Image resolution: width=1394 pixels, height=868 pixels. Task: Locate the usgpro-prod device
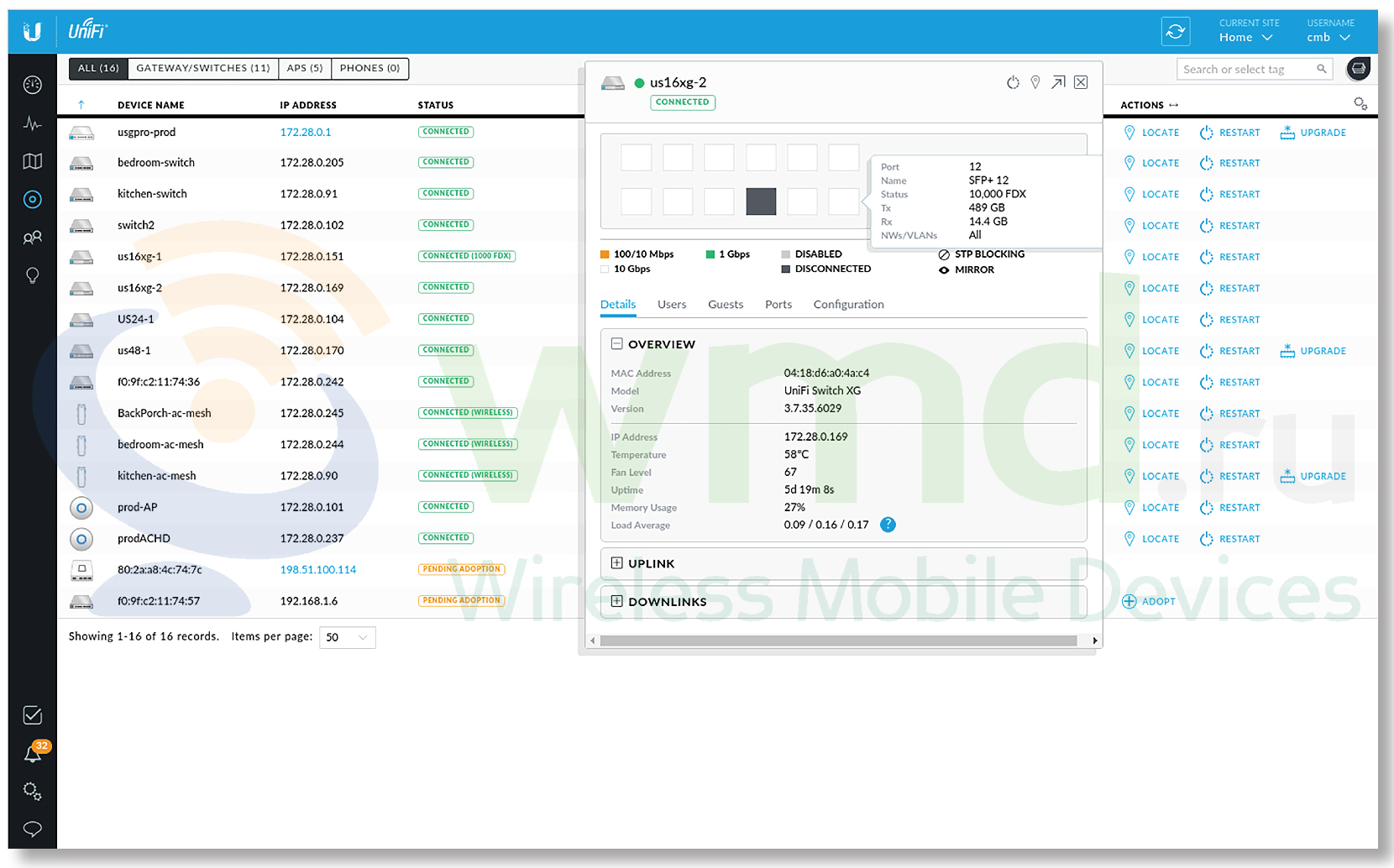pos(1151,133)
